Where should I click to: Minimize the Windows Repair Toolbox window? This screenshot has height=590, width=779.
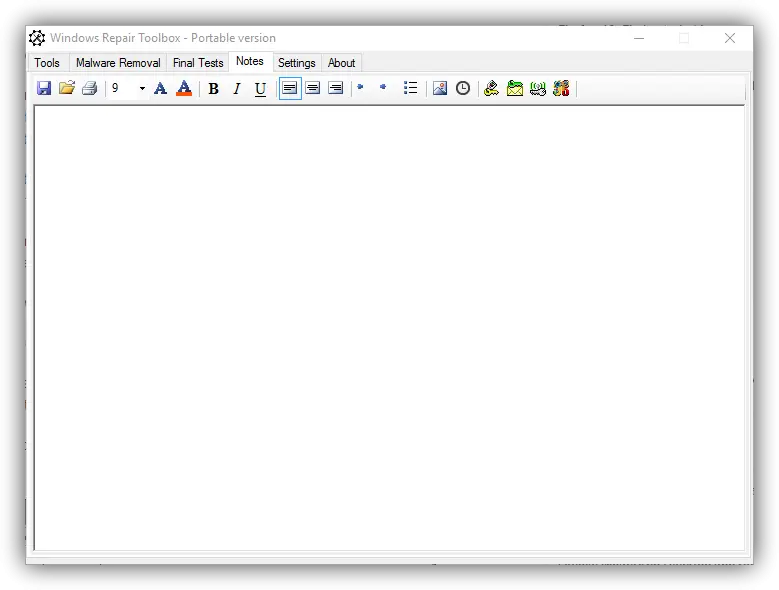coord(639,38)
